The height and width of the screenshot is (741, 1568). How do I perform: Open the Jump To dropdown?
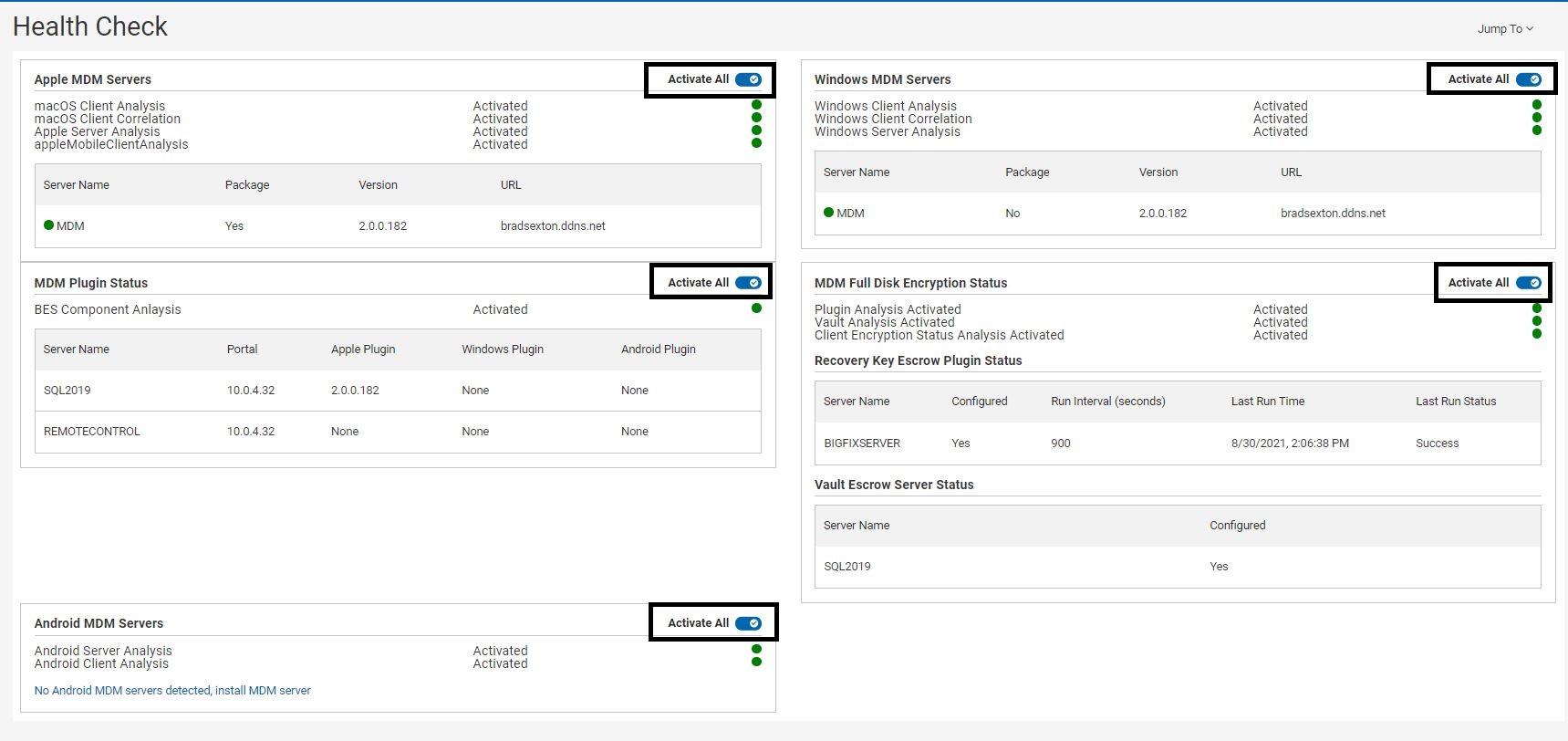pos(1505,29)
